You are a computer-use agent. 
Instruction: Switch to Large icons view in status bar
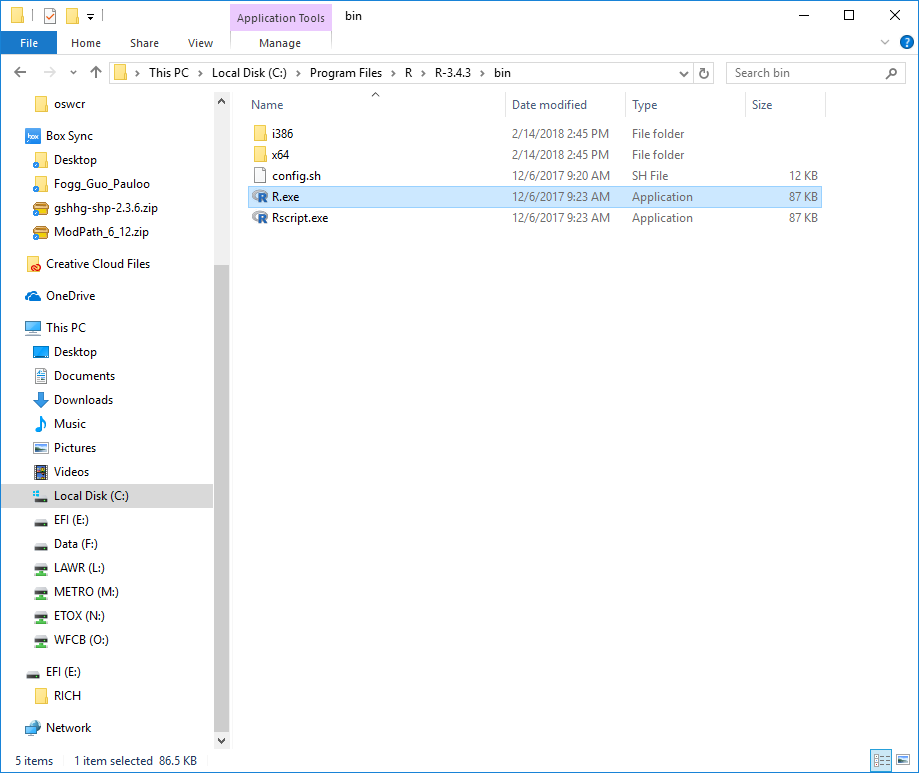coord(903,760)
